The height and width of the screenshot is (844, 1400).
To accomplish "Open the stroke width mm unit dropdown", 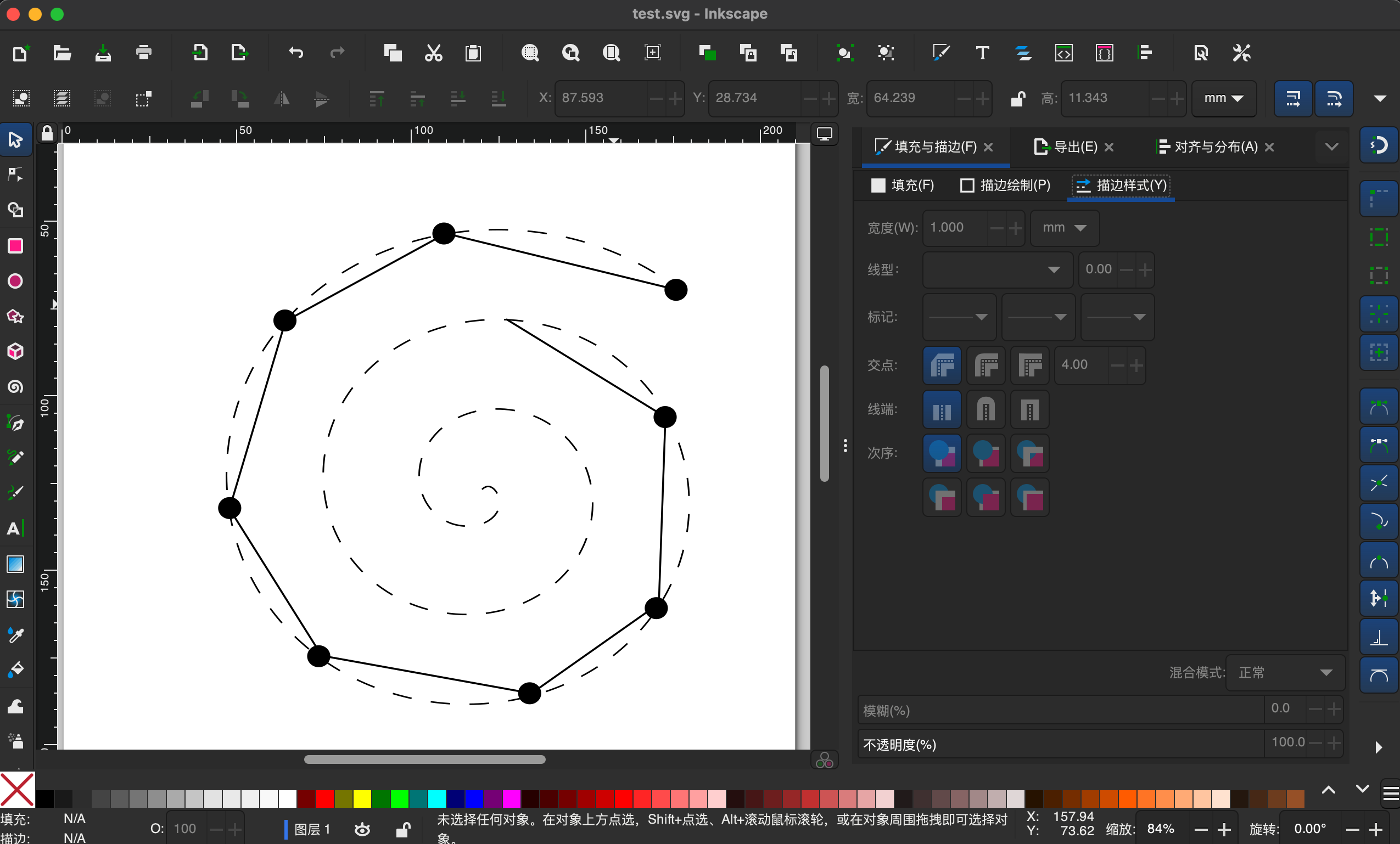I will pyautogui.click(x=1063, y=228).
